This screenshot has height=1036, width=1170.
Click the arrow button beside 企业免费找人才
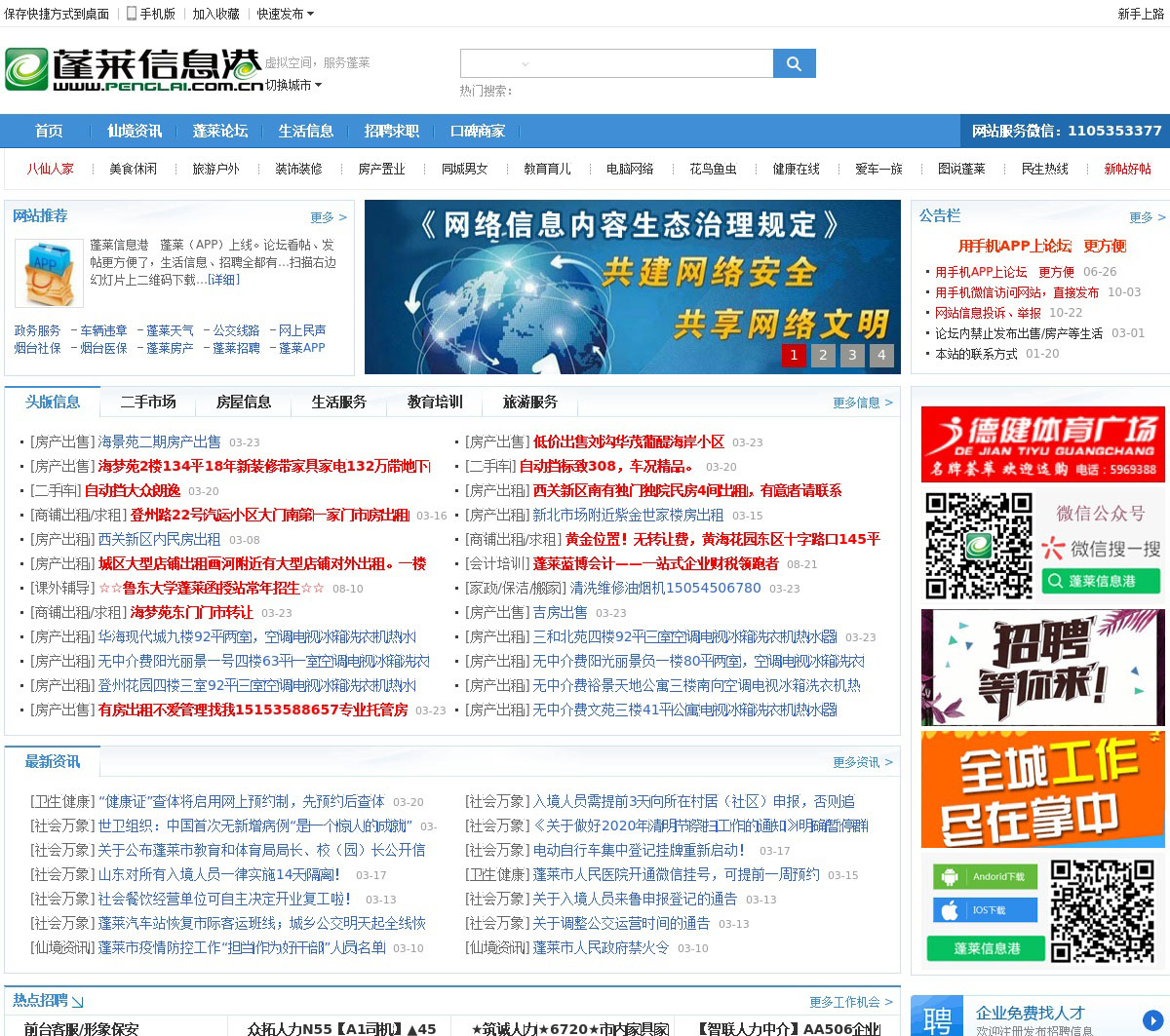(1151, 1019)
